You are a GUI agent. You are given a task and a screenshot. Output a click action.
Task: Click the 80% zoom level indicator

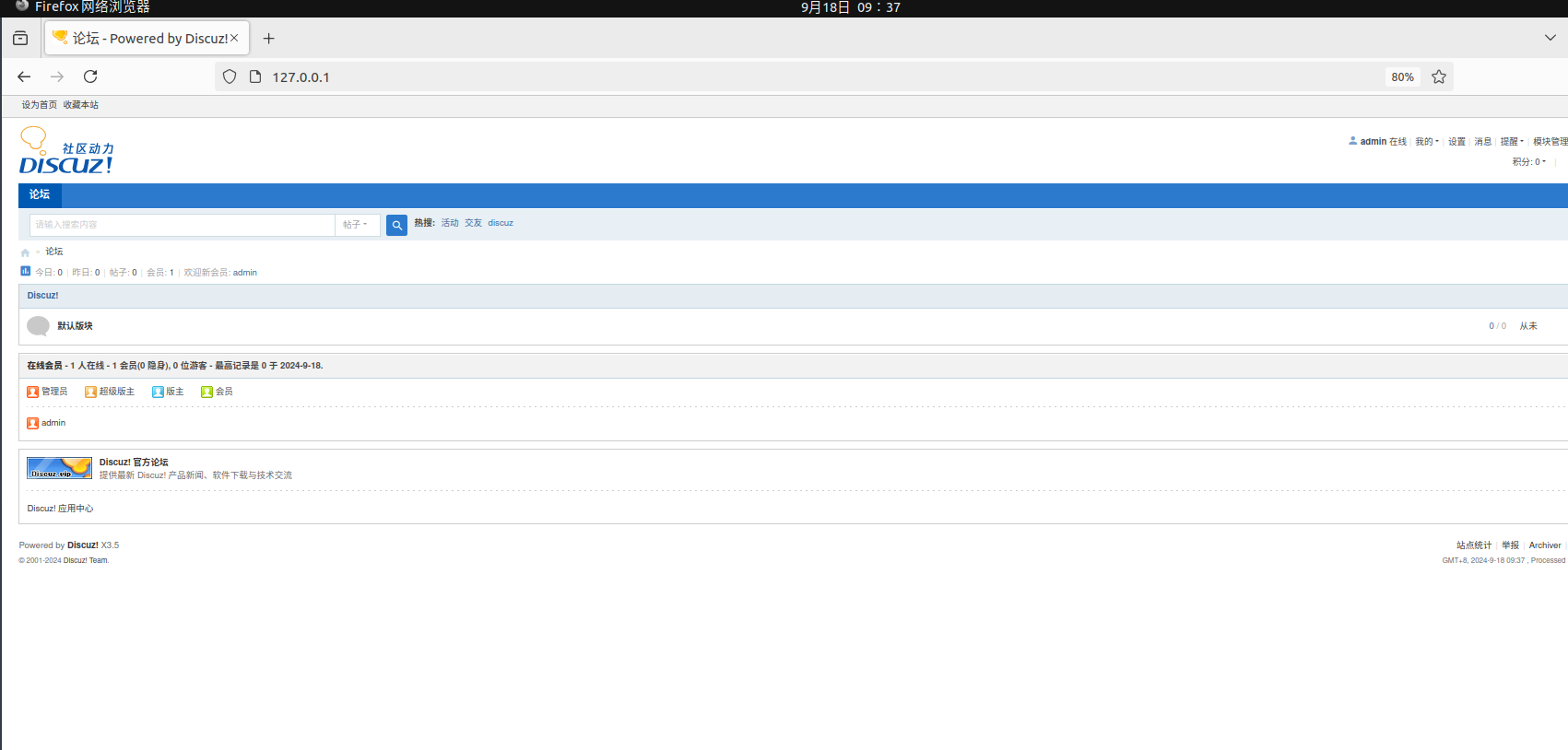click(1402, 77)
